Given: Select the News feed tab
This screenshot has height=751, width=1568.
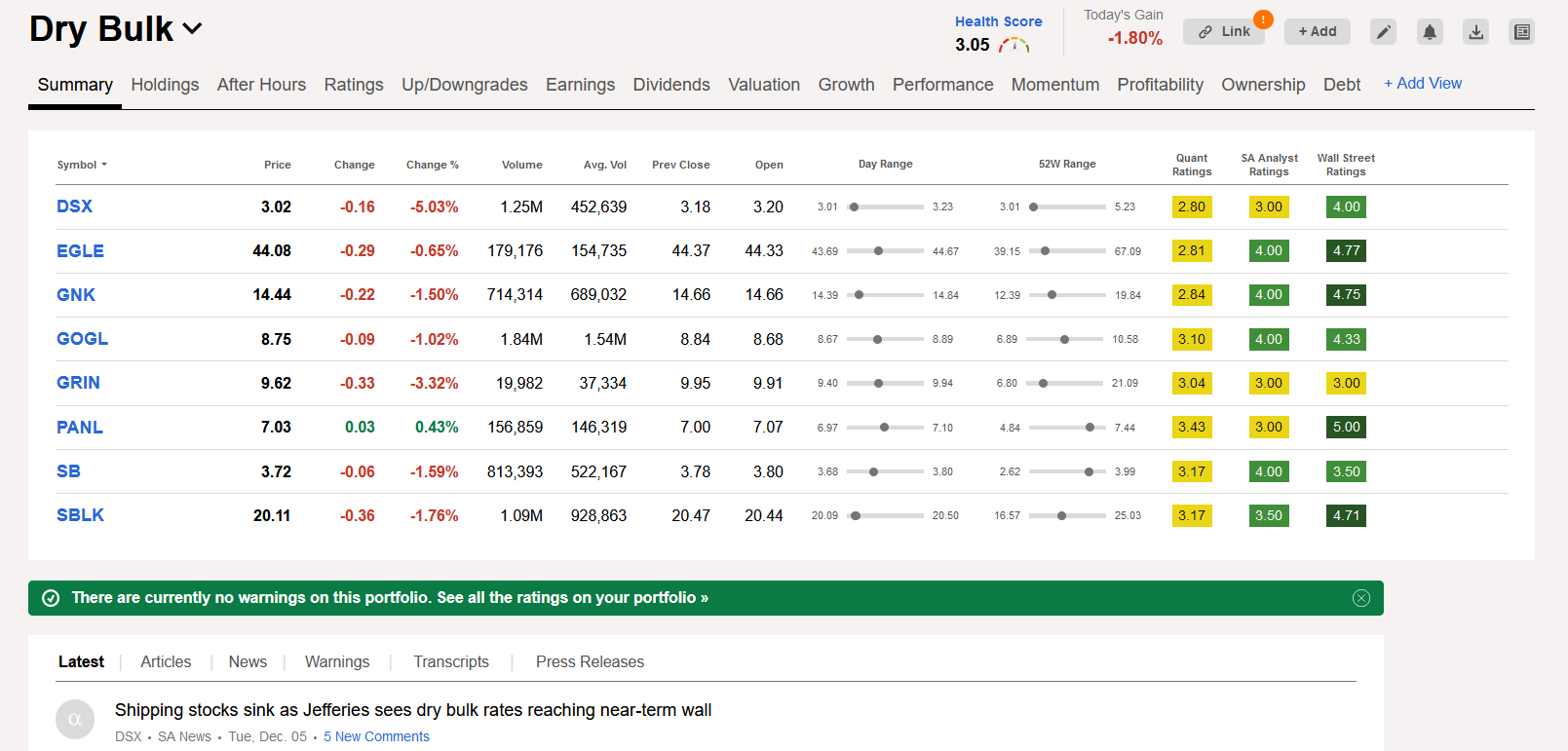Looking at the screenshot, I should 248,662.
